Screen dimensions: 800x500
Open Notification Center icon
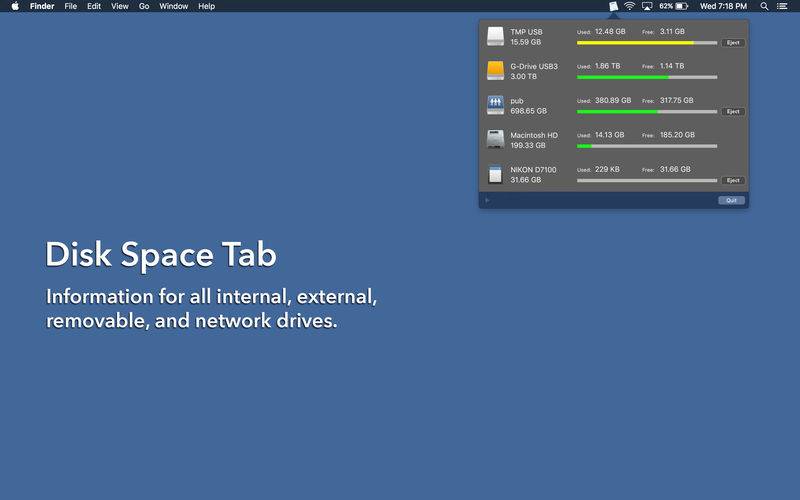pos(782,6)
